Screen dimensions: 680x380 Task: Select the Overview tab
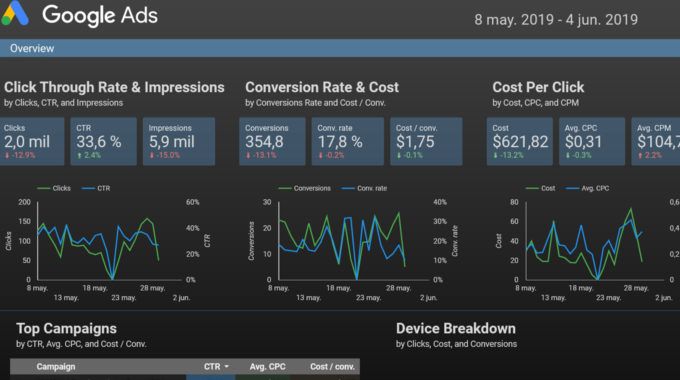click(x=32, y=49)
